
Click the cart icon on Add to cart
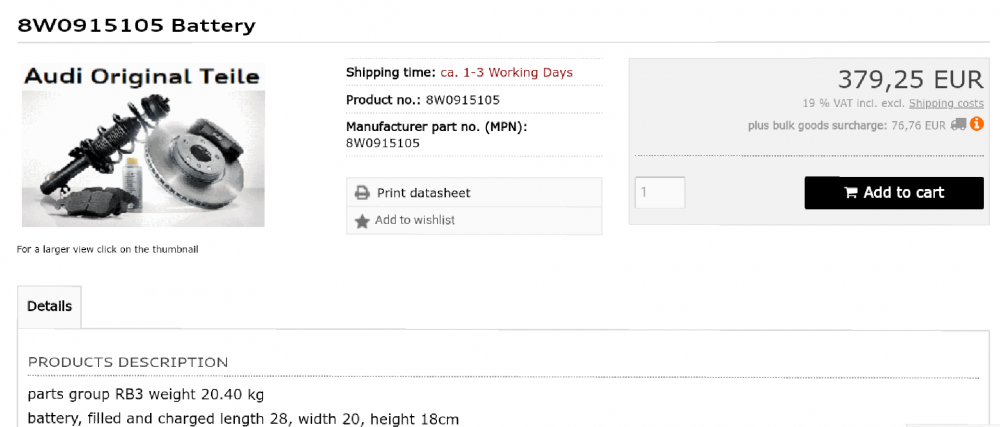pos(850,192)
